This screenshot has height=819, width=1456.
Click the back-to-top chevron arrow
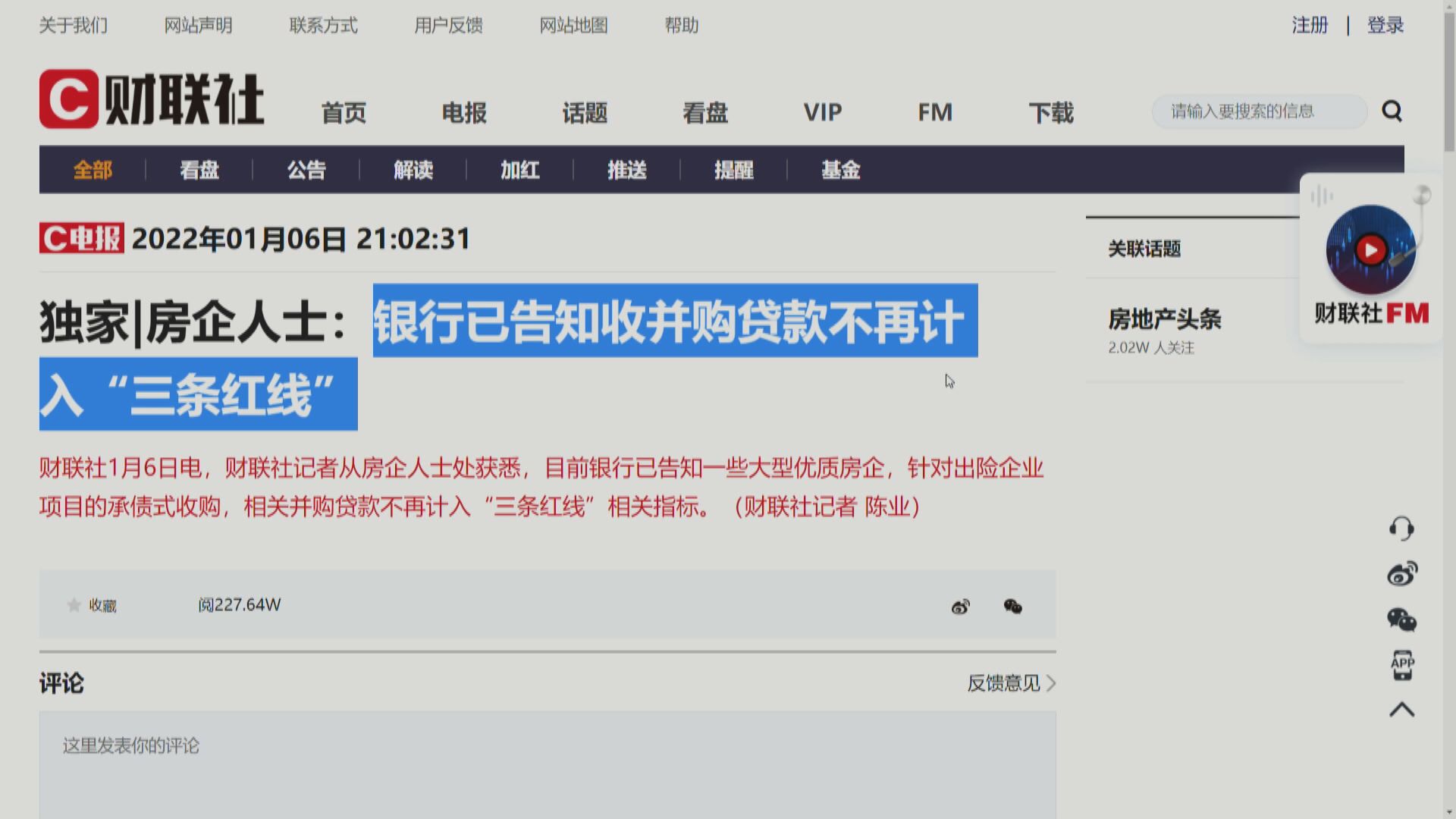pos(1404,711)
